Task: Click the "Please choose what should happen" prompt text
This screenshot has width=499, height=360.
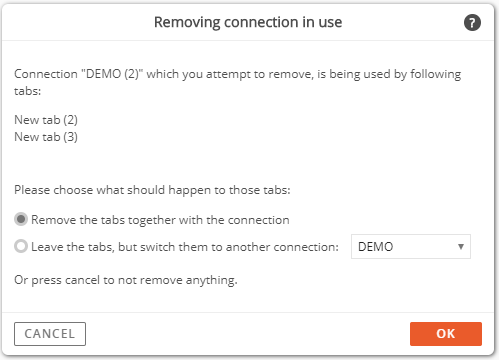Action: pos(152,190)
